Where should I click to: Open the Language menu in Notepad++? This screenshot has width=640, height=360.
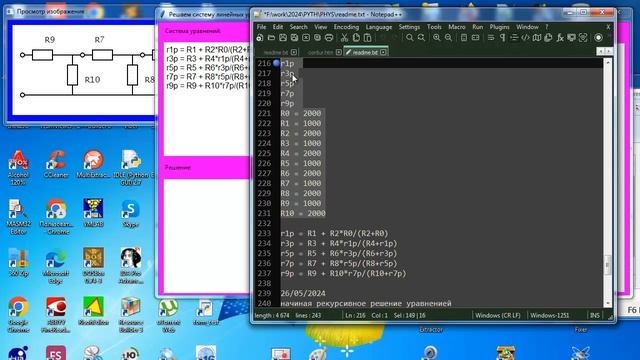378,27
